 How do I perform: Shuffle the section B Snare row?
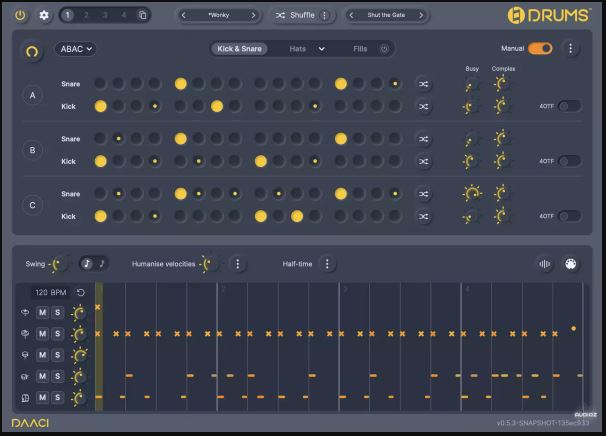[423, 139]
